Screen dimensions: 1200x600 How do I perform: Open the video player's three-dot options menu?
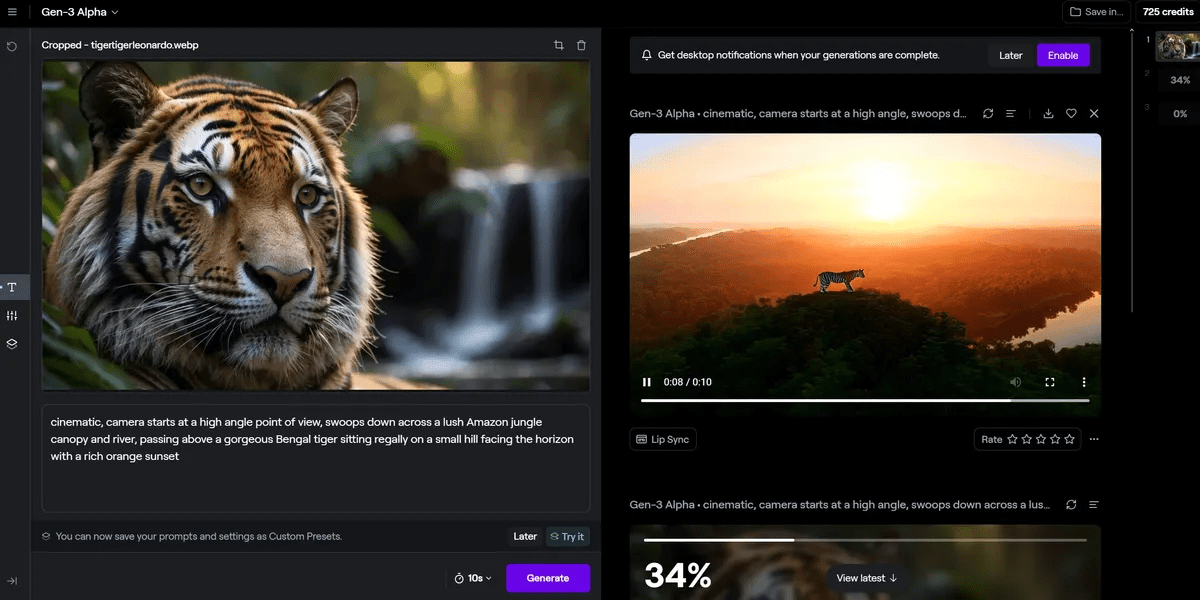[1084, 382]
